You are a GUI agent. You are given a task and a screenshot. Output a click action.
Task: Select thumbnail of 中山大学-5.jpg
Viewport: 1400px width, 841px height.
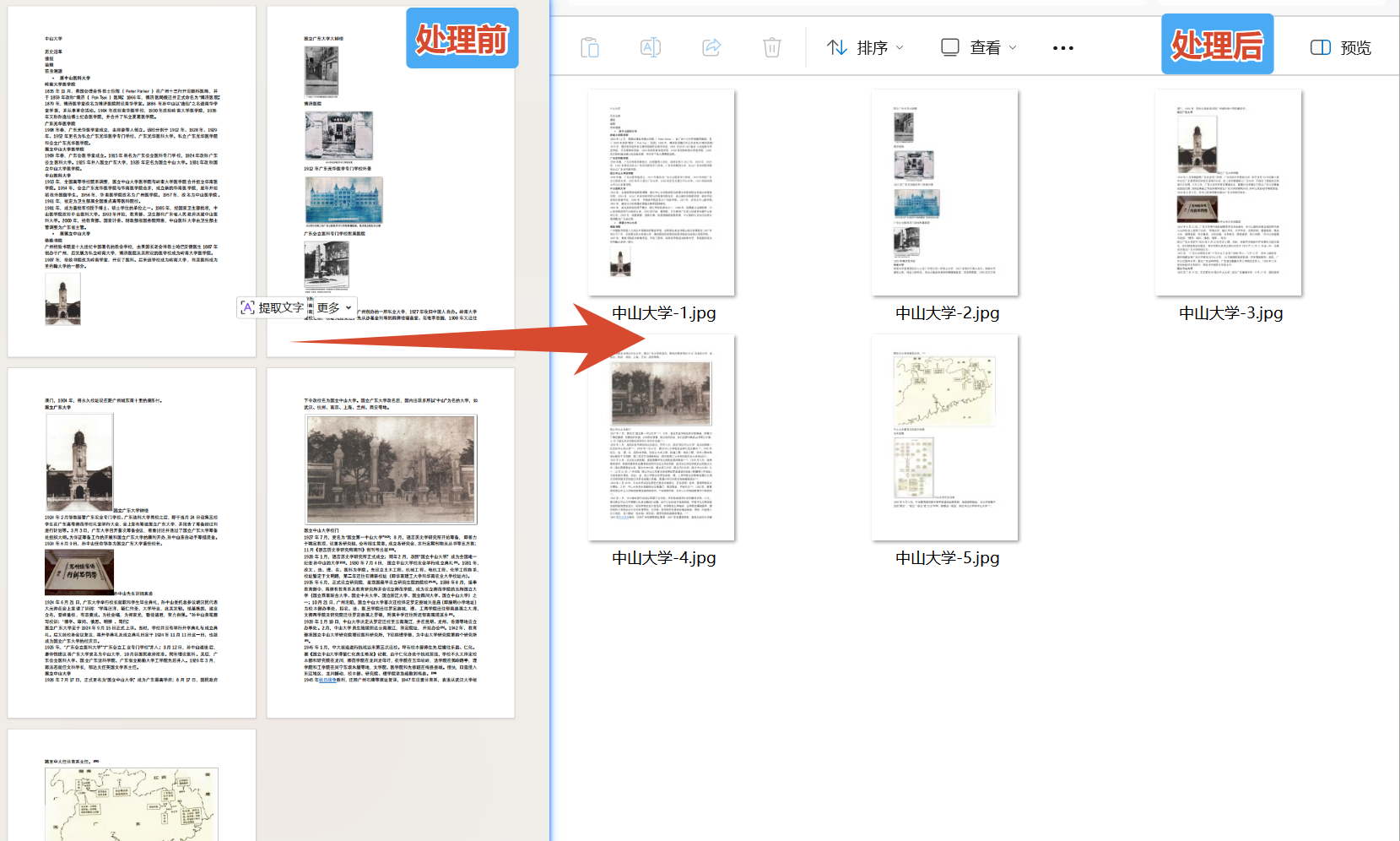pos(945,437)
